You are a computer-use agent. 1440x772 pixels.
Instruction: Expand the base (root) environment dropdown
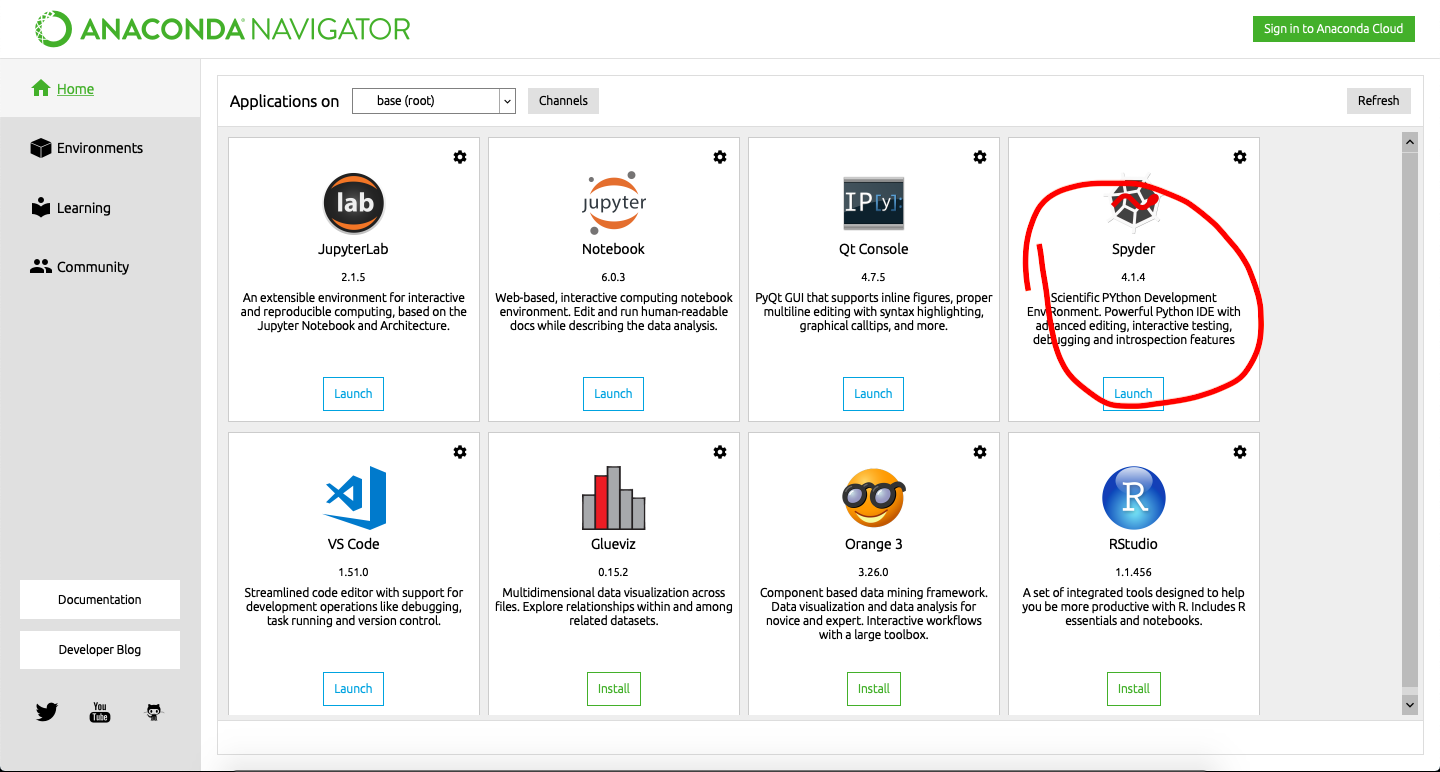434,101
